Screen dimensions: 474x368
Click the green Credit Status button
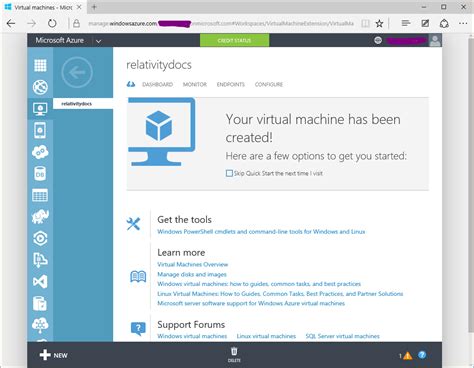(x=234, y=40)
